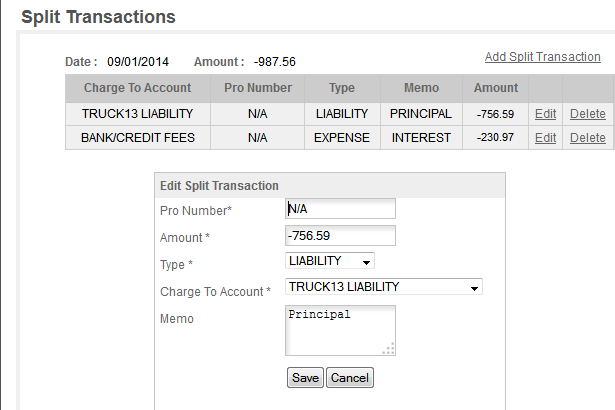Delete the TRUCK13 LIABILITY row
The width and height of the screenshot is (615, 410).
click(x=588, y=114)
